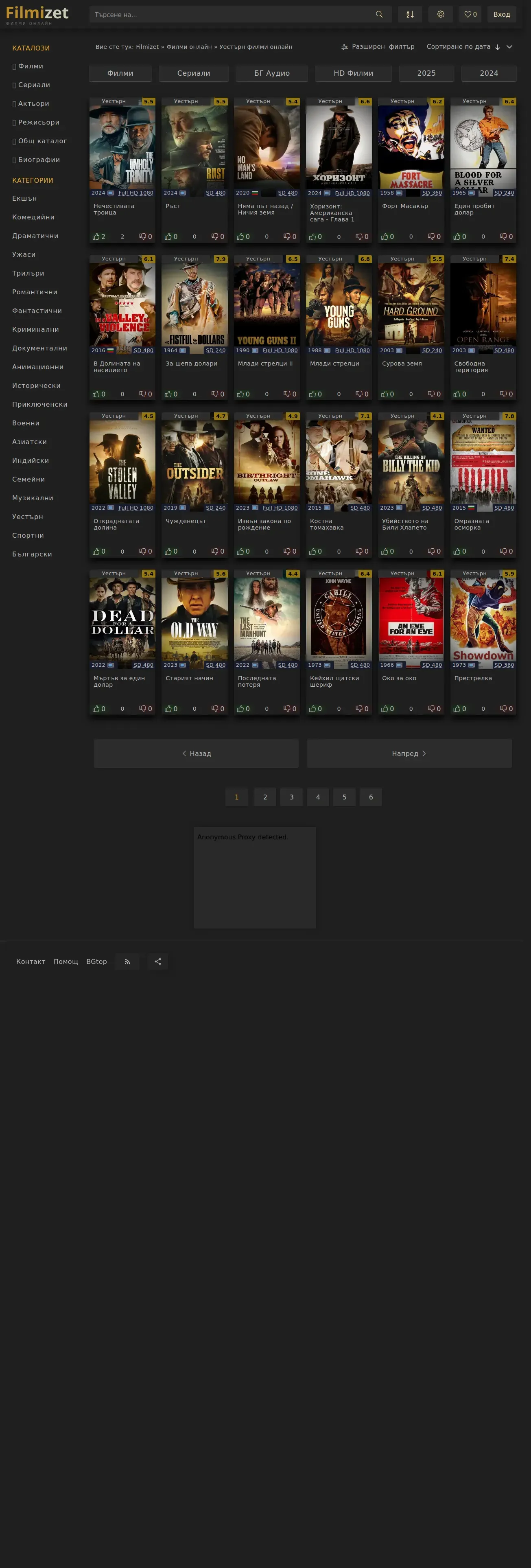This screenshot has height=1568, width=531.
Task: Like the movie Откраднатата долина
Action: click(x=98, y=552)
